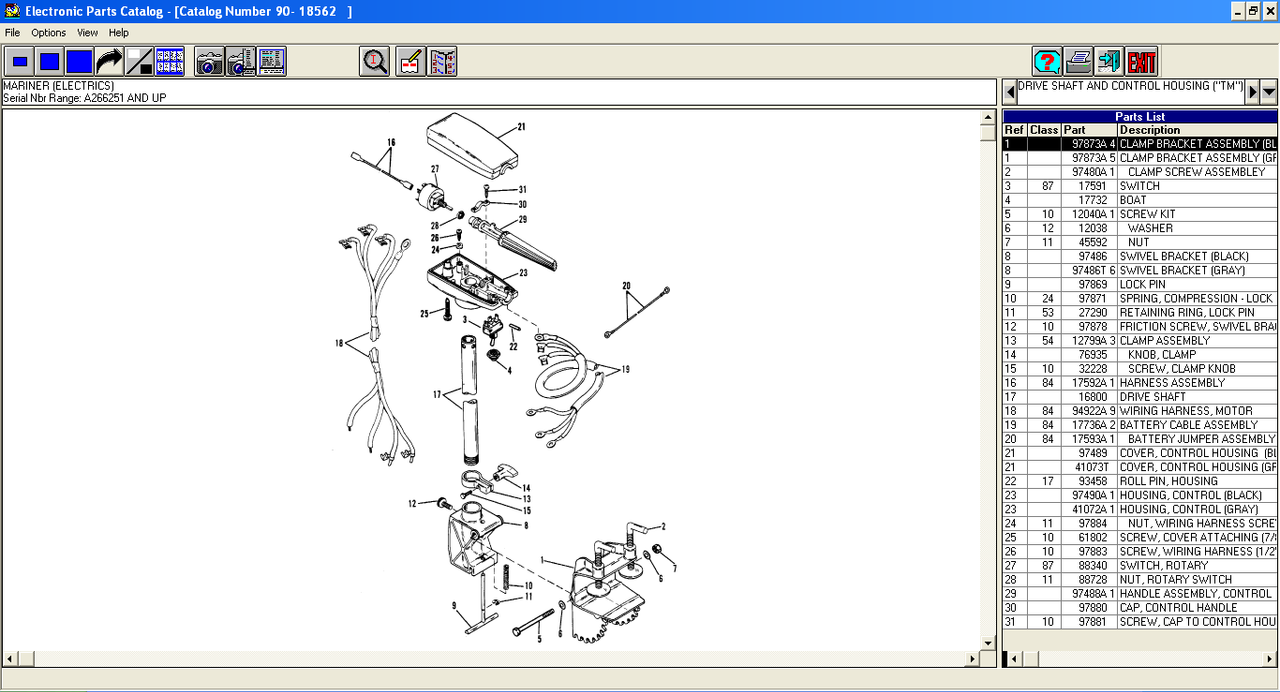Select the SWITCH, ROTARY row

coord(1140,565)
